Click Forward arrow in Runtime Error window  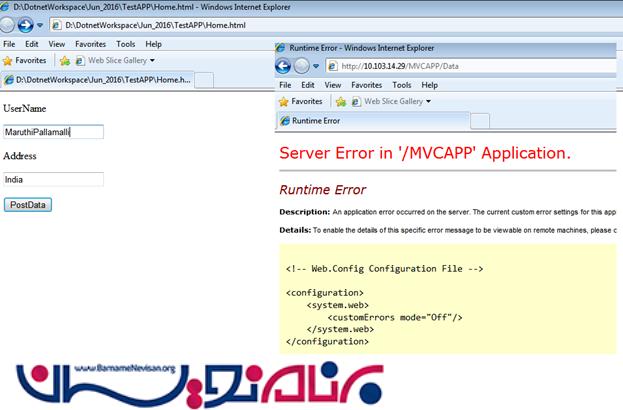[x=302, y=66]
